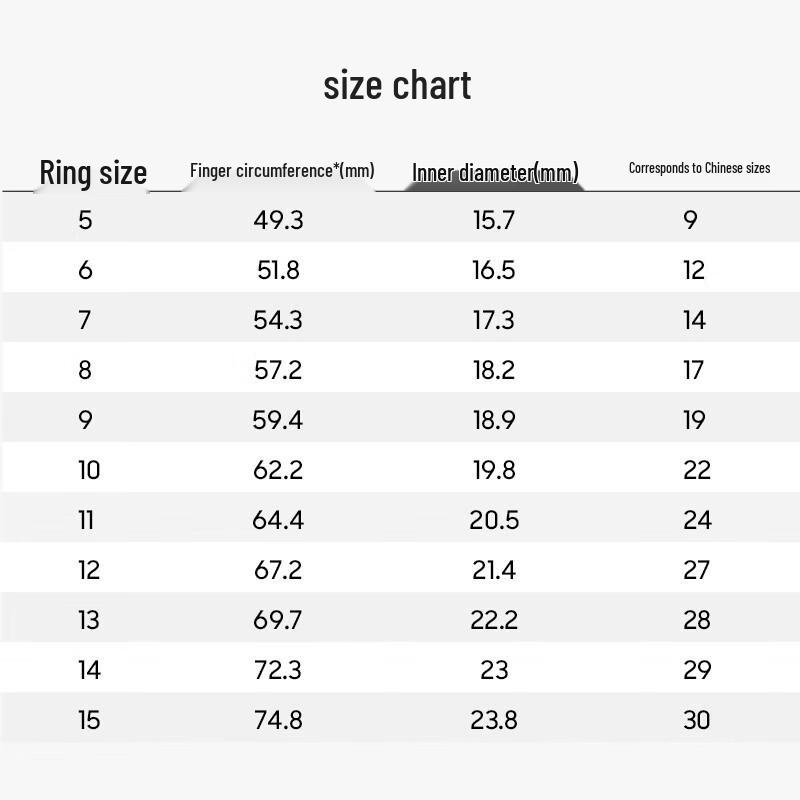The image size is (800, 800).
Task: Click inner diameter value 23
Action: click(494, 670)
